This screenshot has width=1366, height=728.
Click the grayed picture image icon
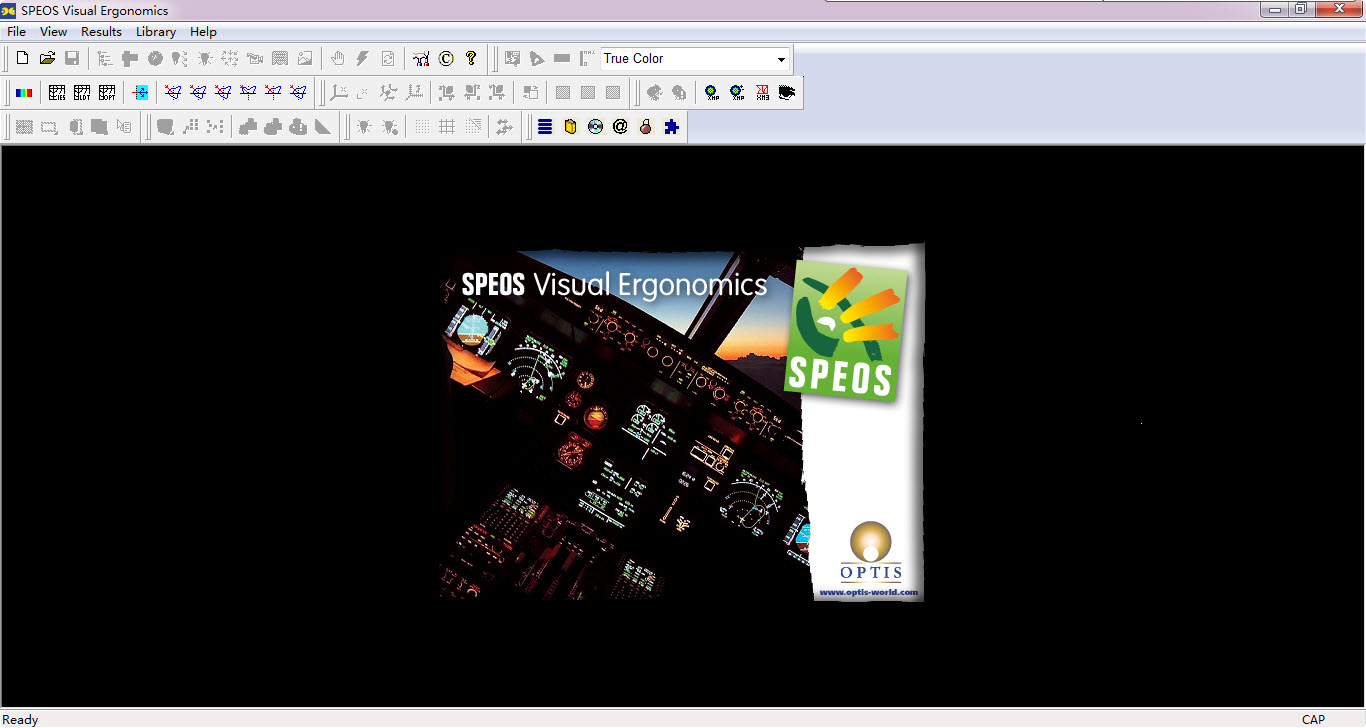[x=305, y=59]
